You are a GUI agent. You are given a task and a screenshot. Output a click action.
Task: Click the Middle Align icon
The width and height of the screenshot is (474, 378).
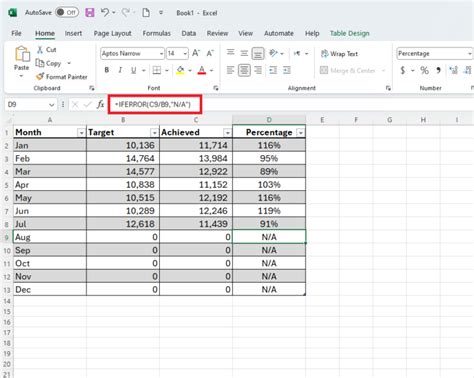coord(244,53)
